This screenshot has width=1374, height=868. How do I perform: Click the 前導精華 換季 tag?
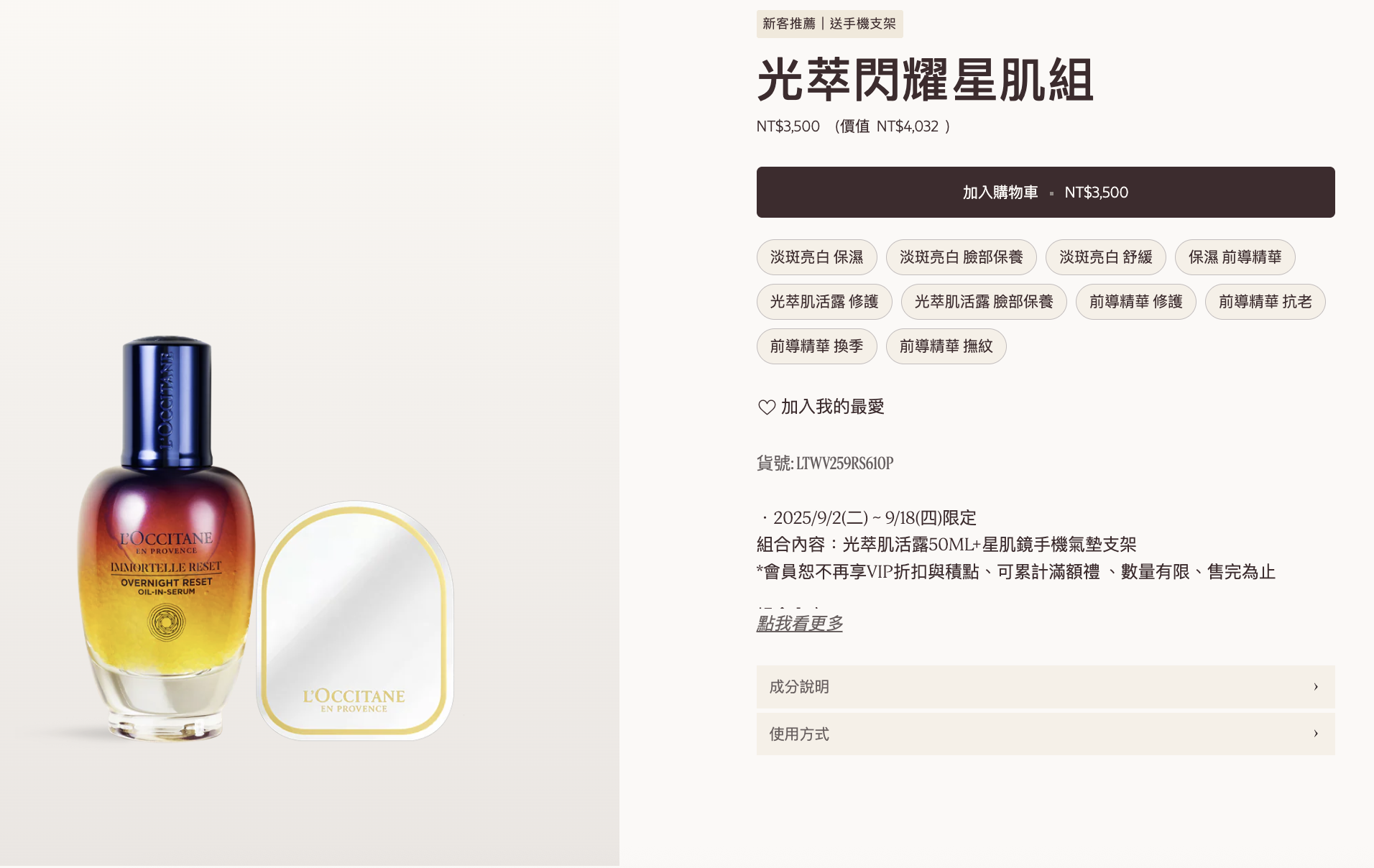click(x=816, y=346)
